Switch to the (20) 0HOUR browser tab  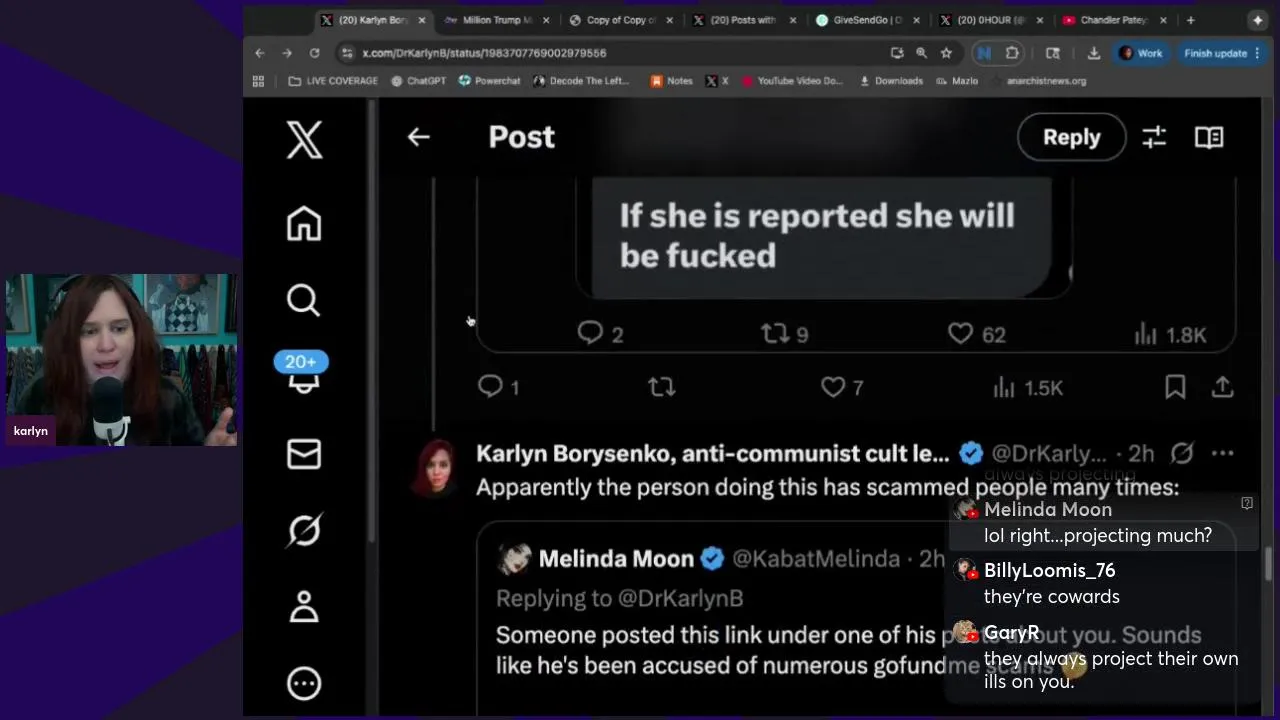click(991, 20)
